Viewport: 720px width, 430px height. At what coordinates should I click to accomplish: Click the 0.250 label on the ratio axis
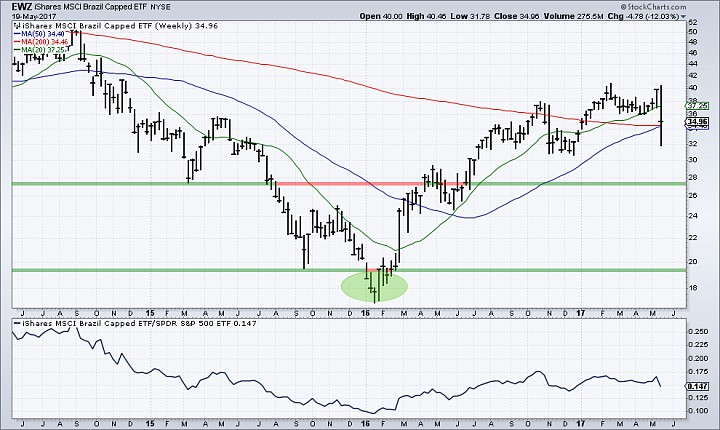pyautogui.click(x=699, y=332)
